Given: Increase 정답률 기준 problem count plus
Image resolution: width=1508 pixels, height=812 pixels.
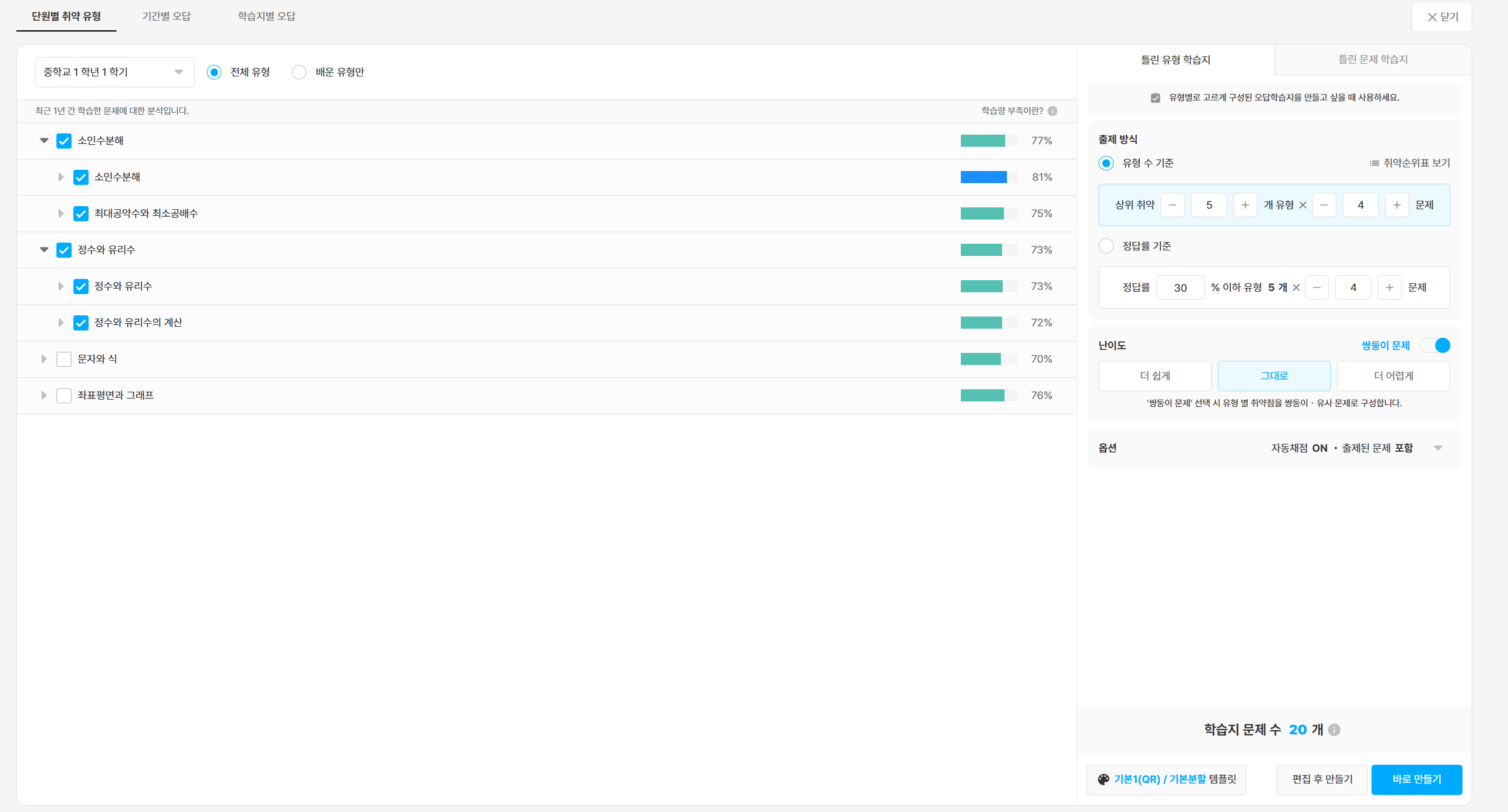Looking at the screenshot, I should 1390,287.
